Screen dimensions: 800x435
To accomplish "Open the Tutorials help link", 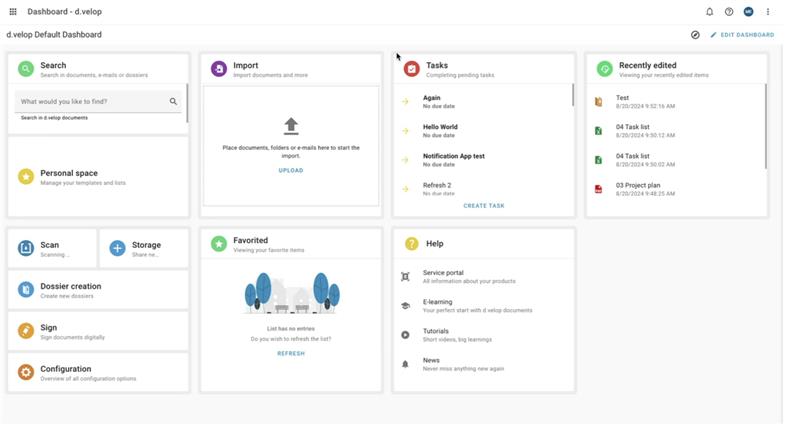I will (484, 335).
